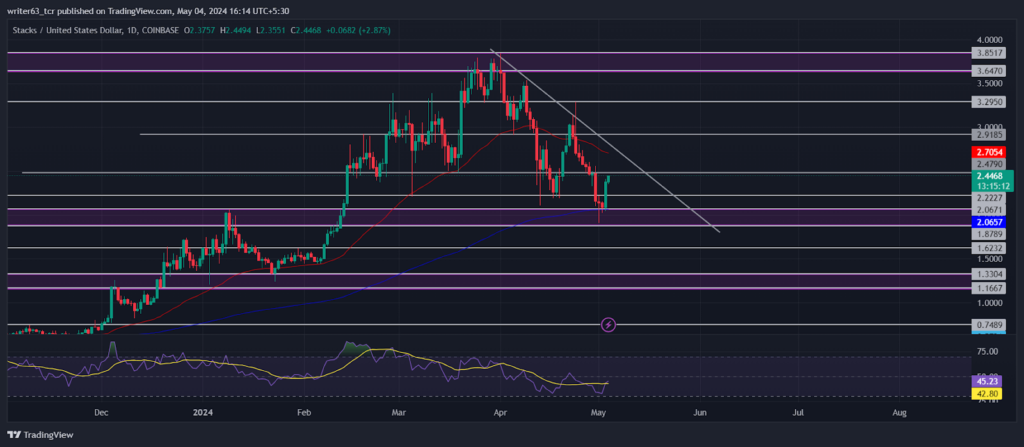Screen dimensions: 1024x447
Task: Click the 3.8517 price label
Action: [x=987, y=53]
